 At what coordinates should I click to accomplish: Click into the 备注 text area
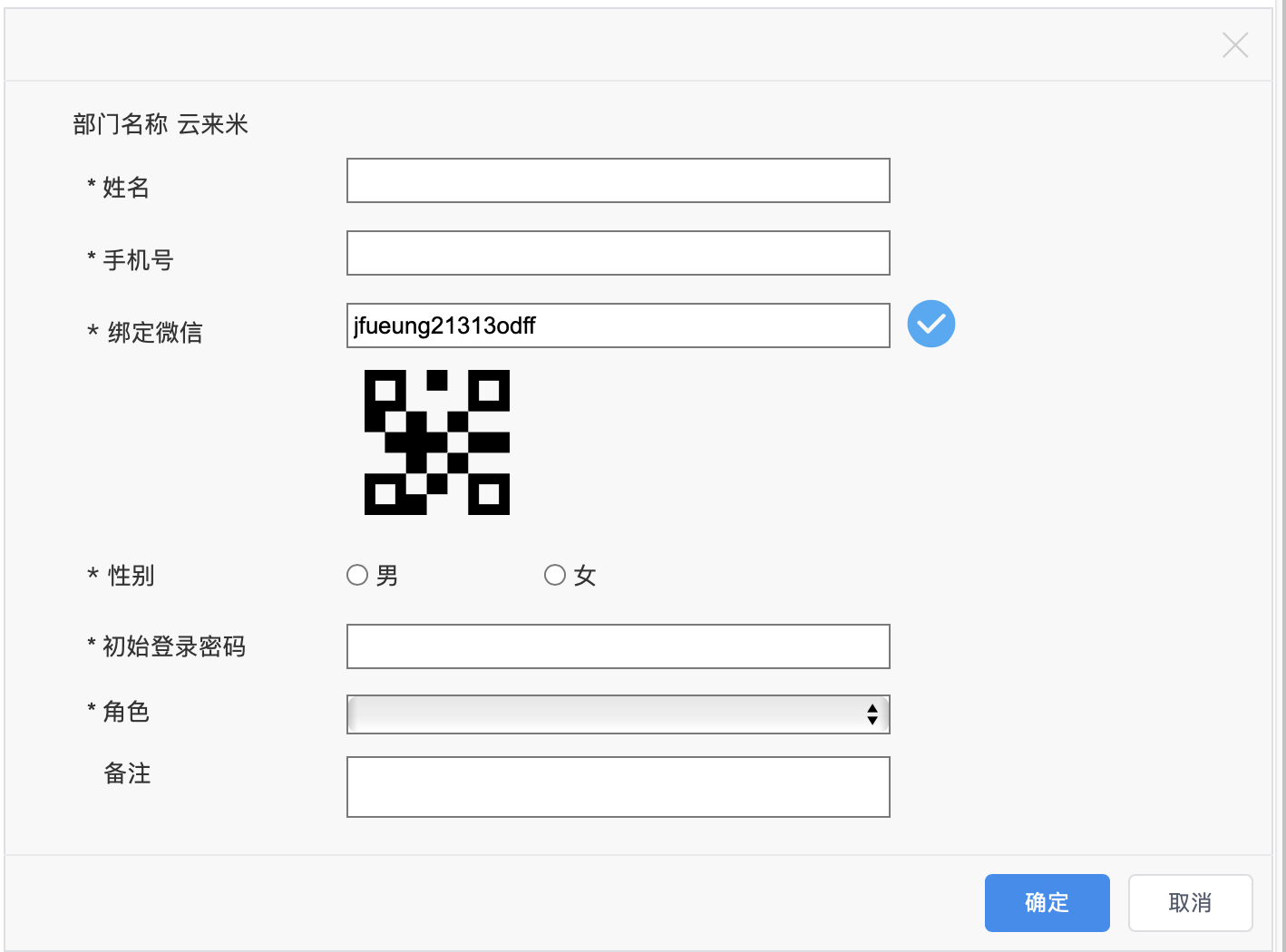click(x=619, y=787)
